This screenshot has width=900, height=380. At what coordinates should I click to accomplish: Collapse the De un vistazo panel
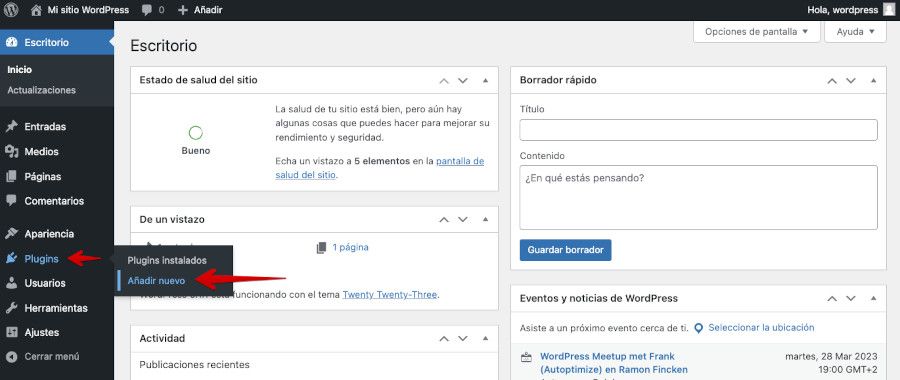point(486,219)
